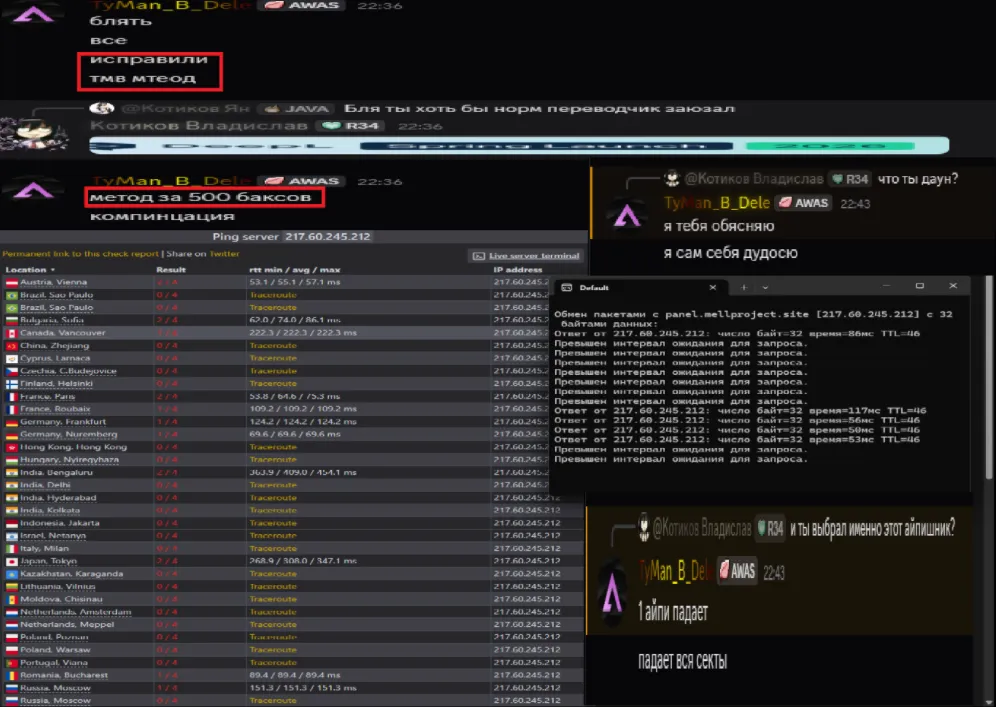
Task: Click the Austria flag icon in Vienna row
Action: [11, 282]
